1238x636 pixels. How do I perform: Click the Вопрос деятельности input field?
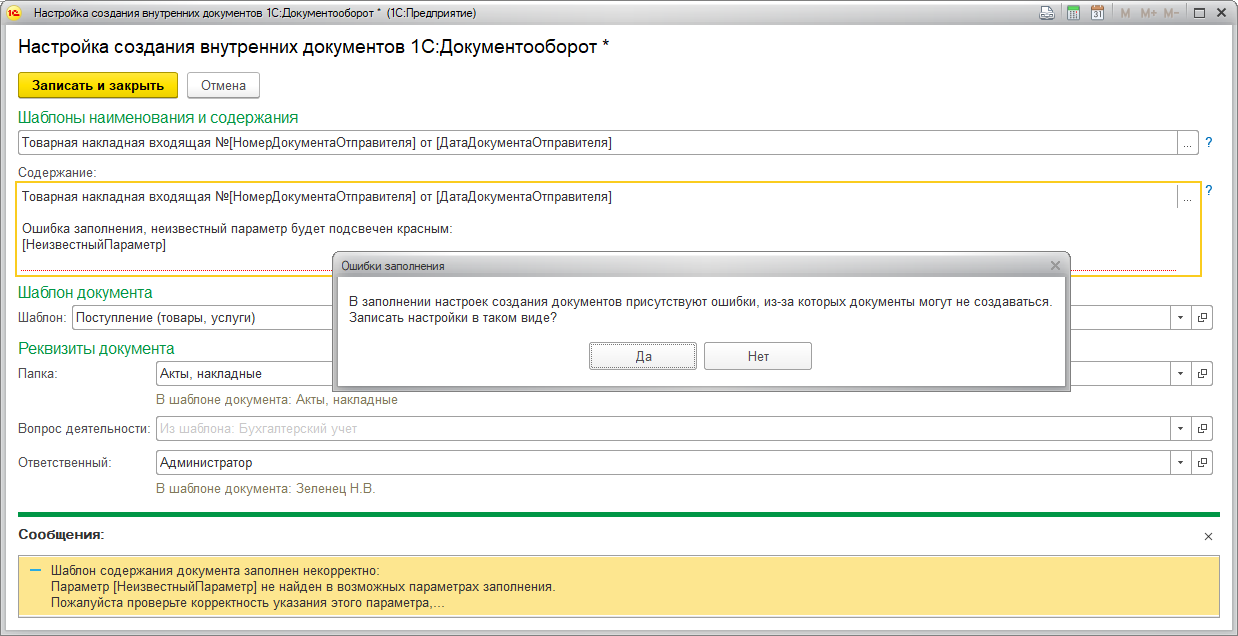663,428
